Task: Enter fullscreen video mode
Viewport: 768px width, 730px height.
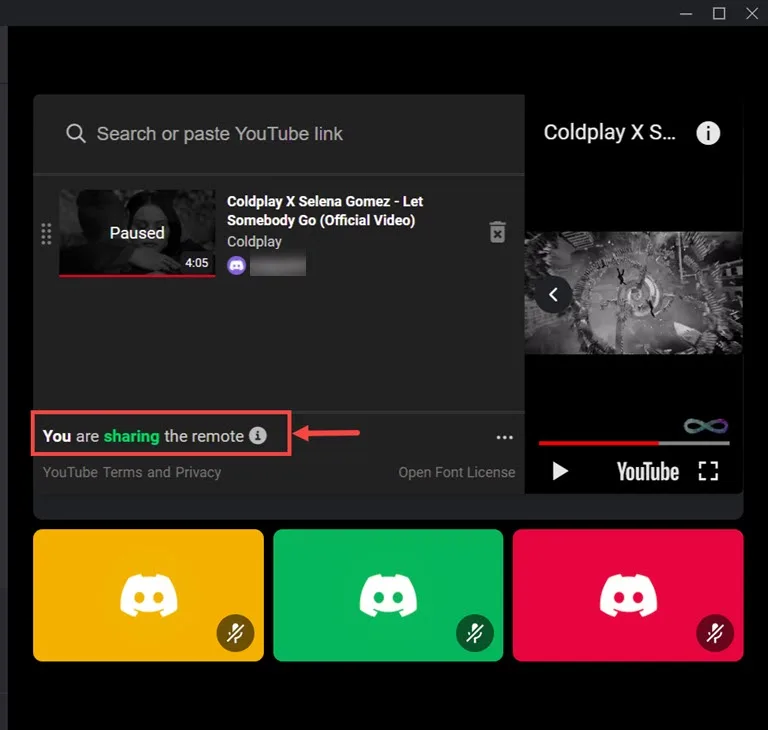Action: [708, 471]
